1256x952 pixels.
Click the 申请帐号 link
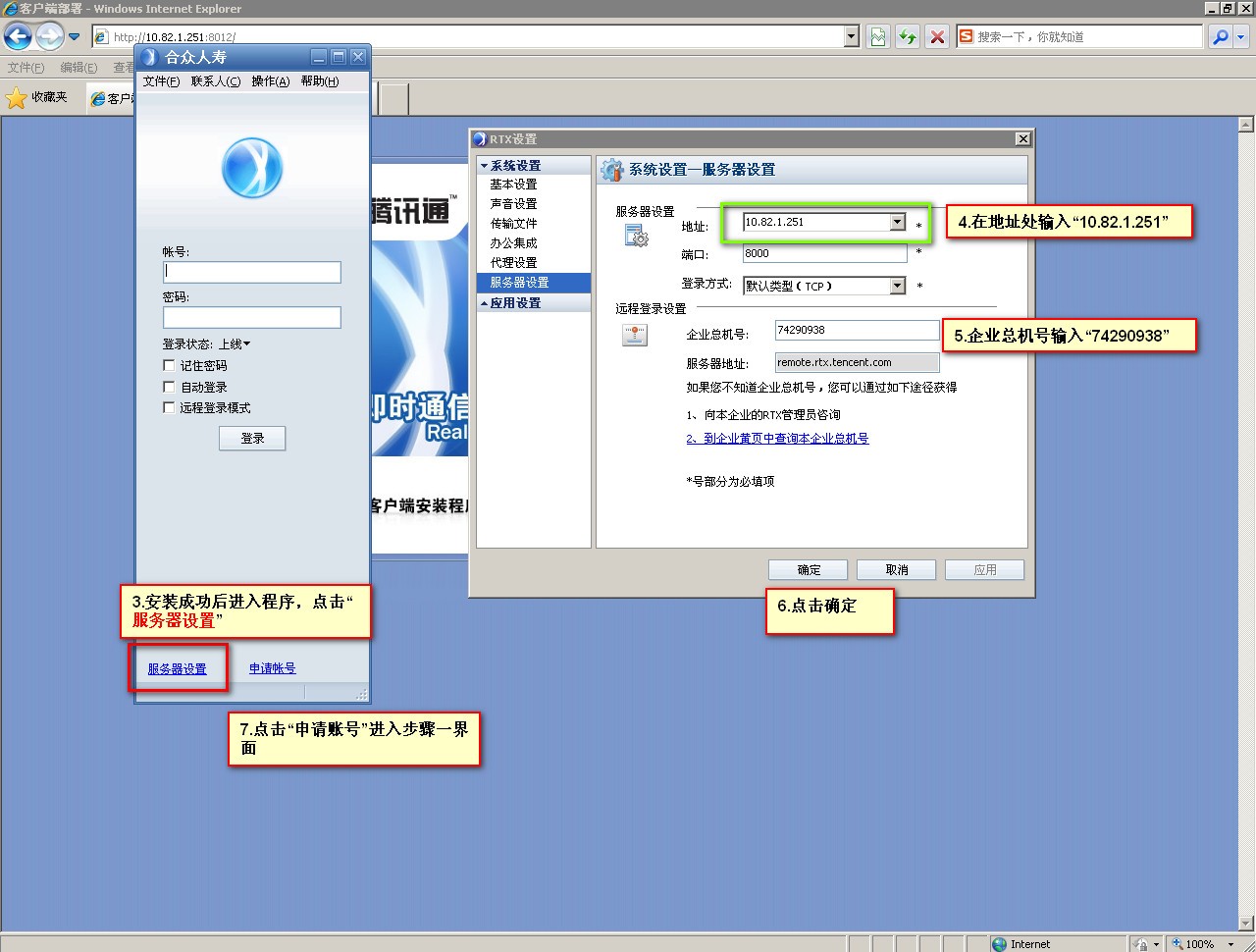[x=272, y=668]
